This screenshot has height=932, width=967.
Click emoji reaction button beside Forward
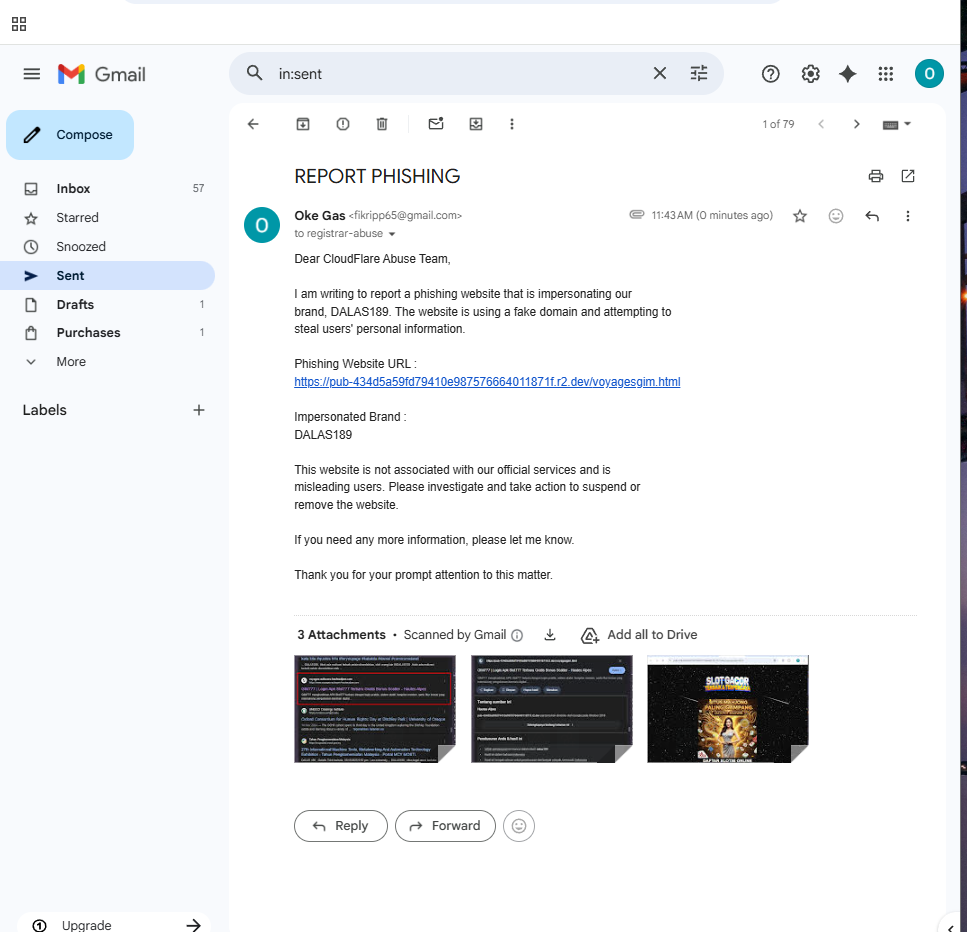[519, 826]
